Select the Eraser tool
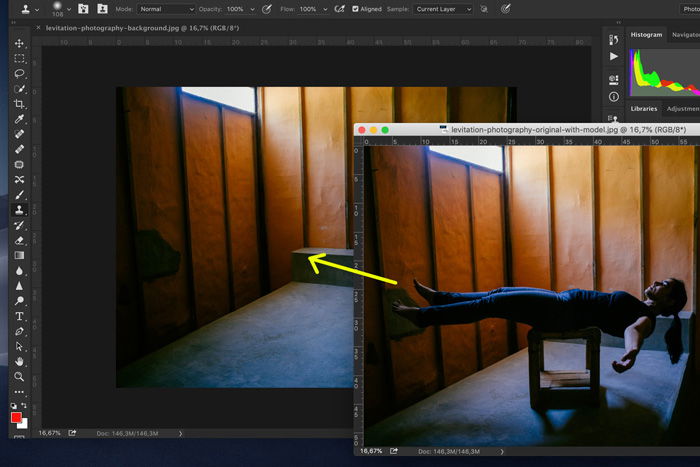This screenshot has width=700, height=467. [19, 240]
